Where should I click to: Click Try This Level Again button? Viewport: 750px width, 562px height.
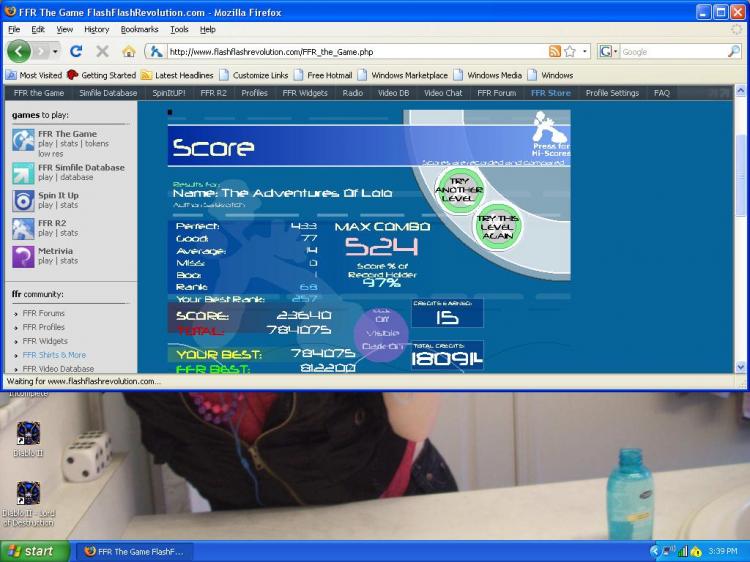497,225
